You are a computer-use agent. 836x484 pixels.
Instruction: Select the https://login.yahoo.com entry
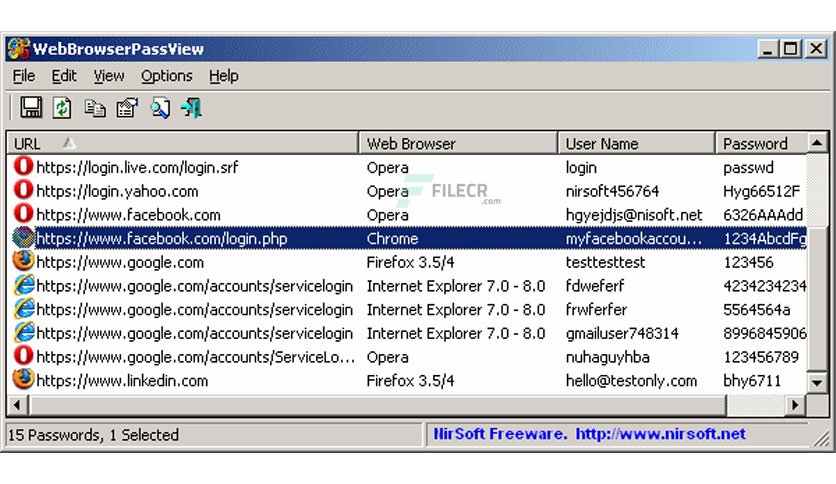tap(117, 191)
